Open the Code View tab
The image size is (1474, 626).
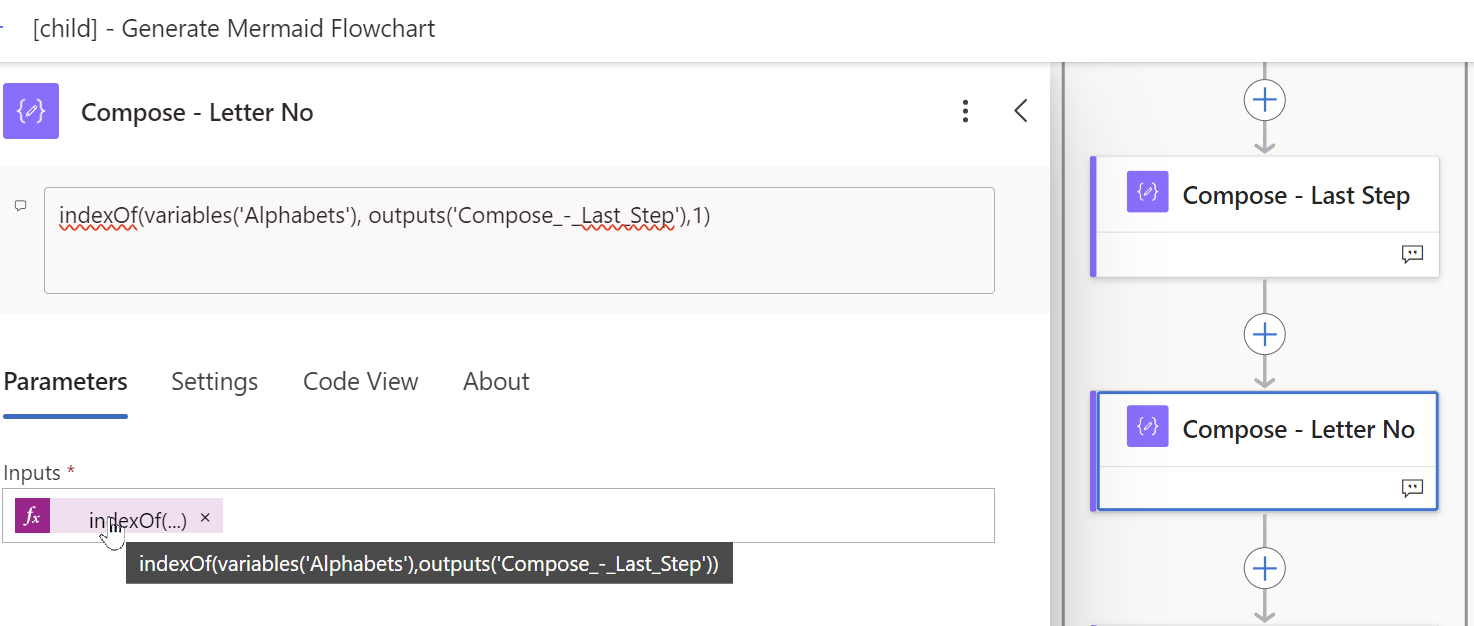pyautogui.click(x=360, y=381)
